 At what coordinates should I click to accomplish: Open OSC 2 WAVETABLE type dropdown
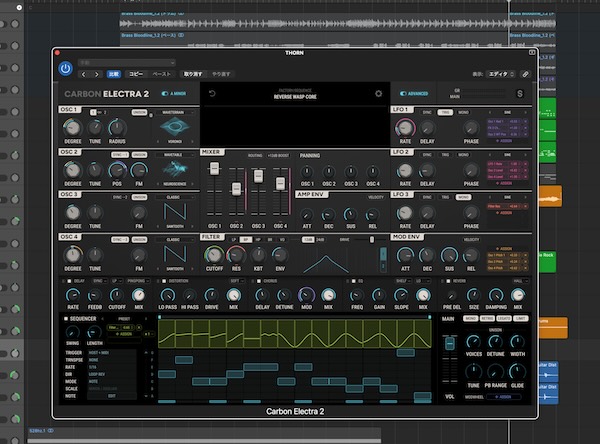[x=174, y=155]
